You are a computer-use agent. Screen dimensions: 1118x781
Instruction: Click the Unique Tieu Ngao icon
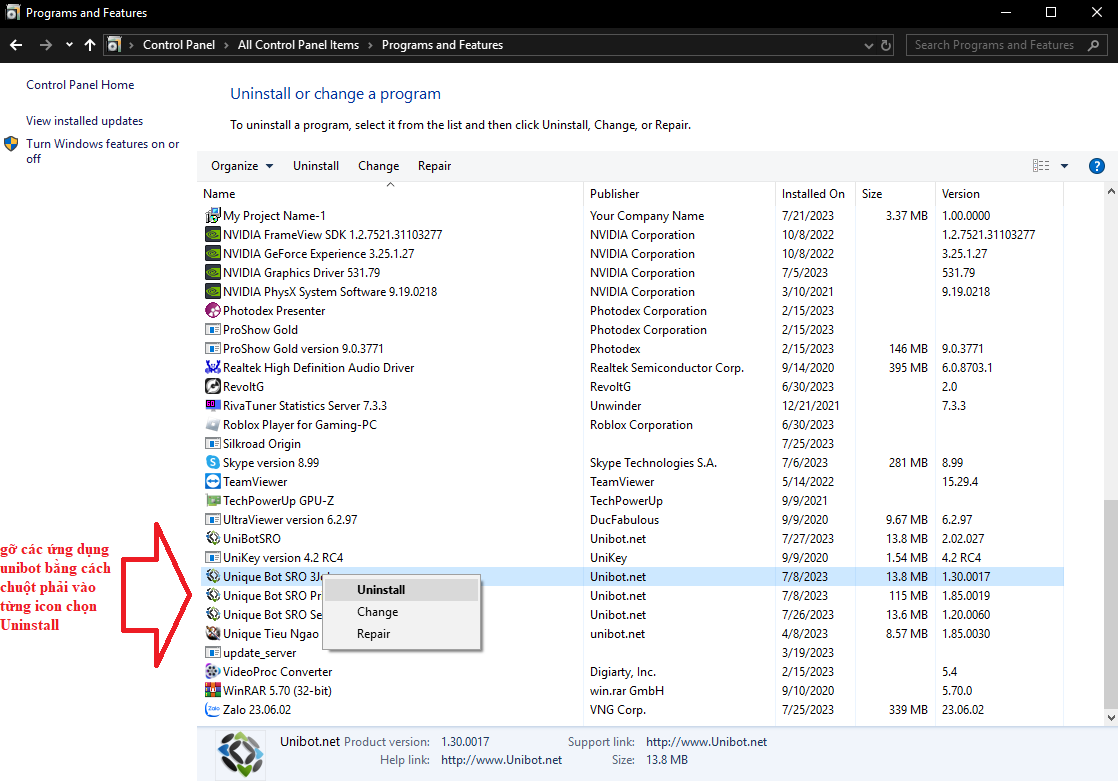[212, 633]
